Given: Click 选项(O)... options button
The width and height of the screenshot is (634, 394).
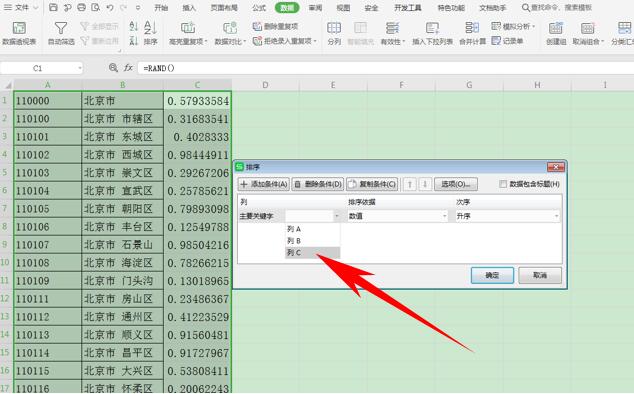Looking at the screenshot, I should point(456,184).
